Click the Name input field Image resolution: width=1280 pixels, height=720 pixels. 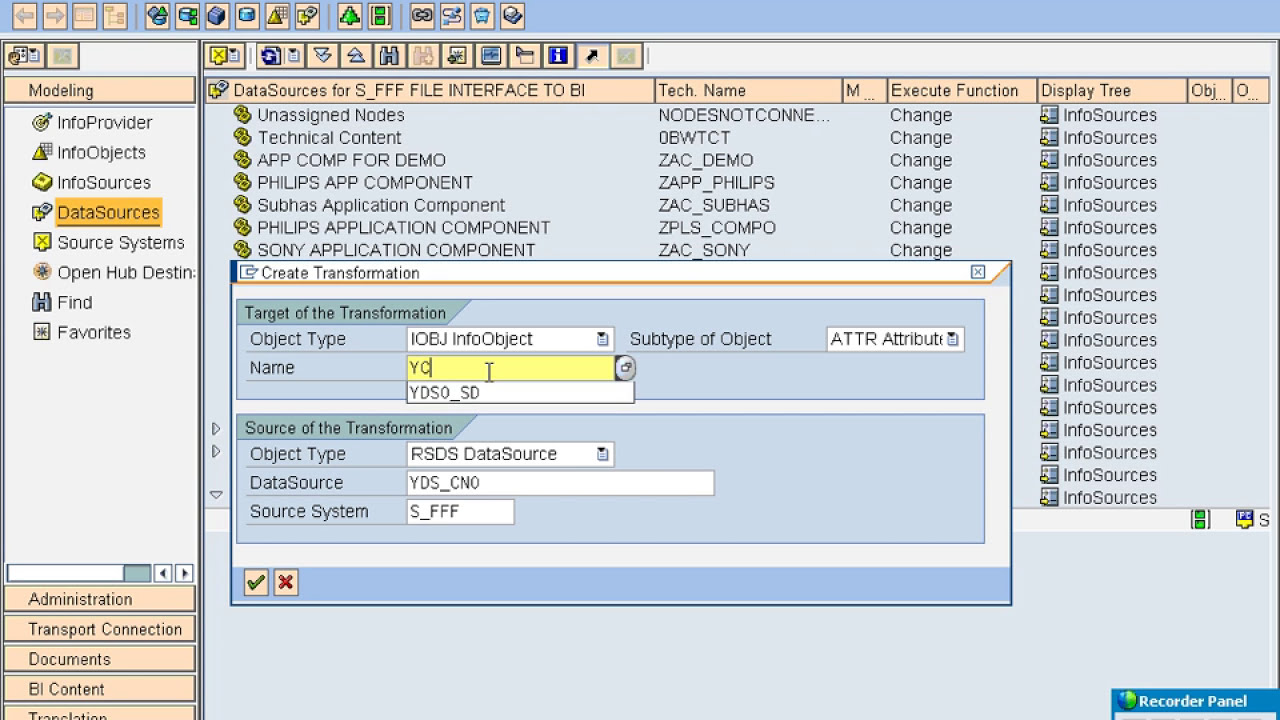point(510,368)
